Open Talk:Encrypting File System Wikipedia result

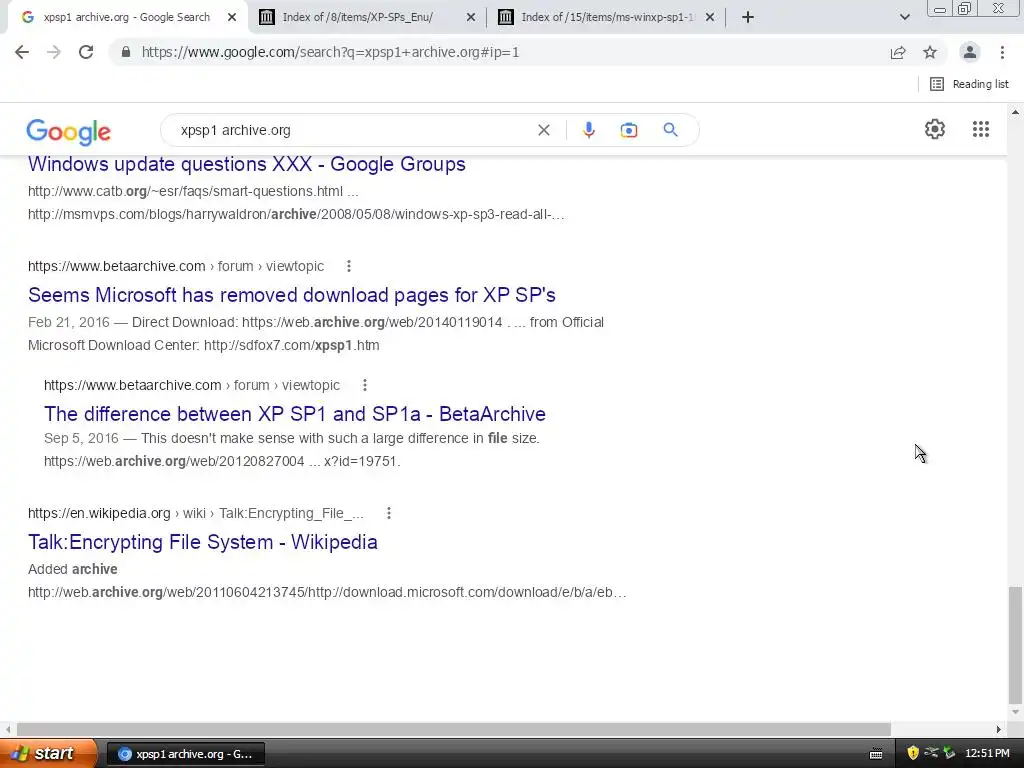202,542
